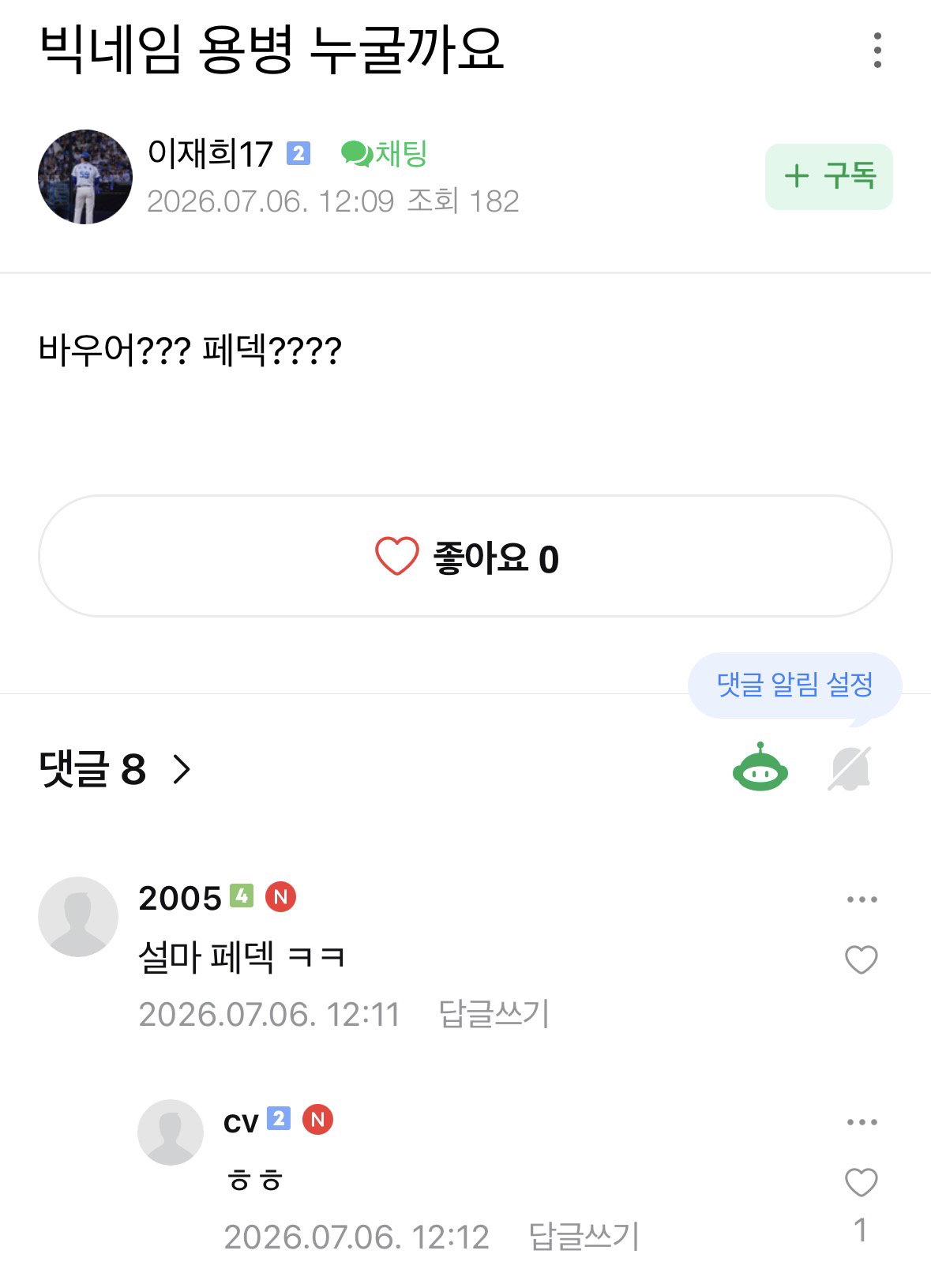Like the comment '설마 페덱 ㅋㅋ' via heart

[862, 959]
